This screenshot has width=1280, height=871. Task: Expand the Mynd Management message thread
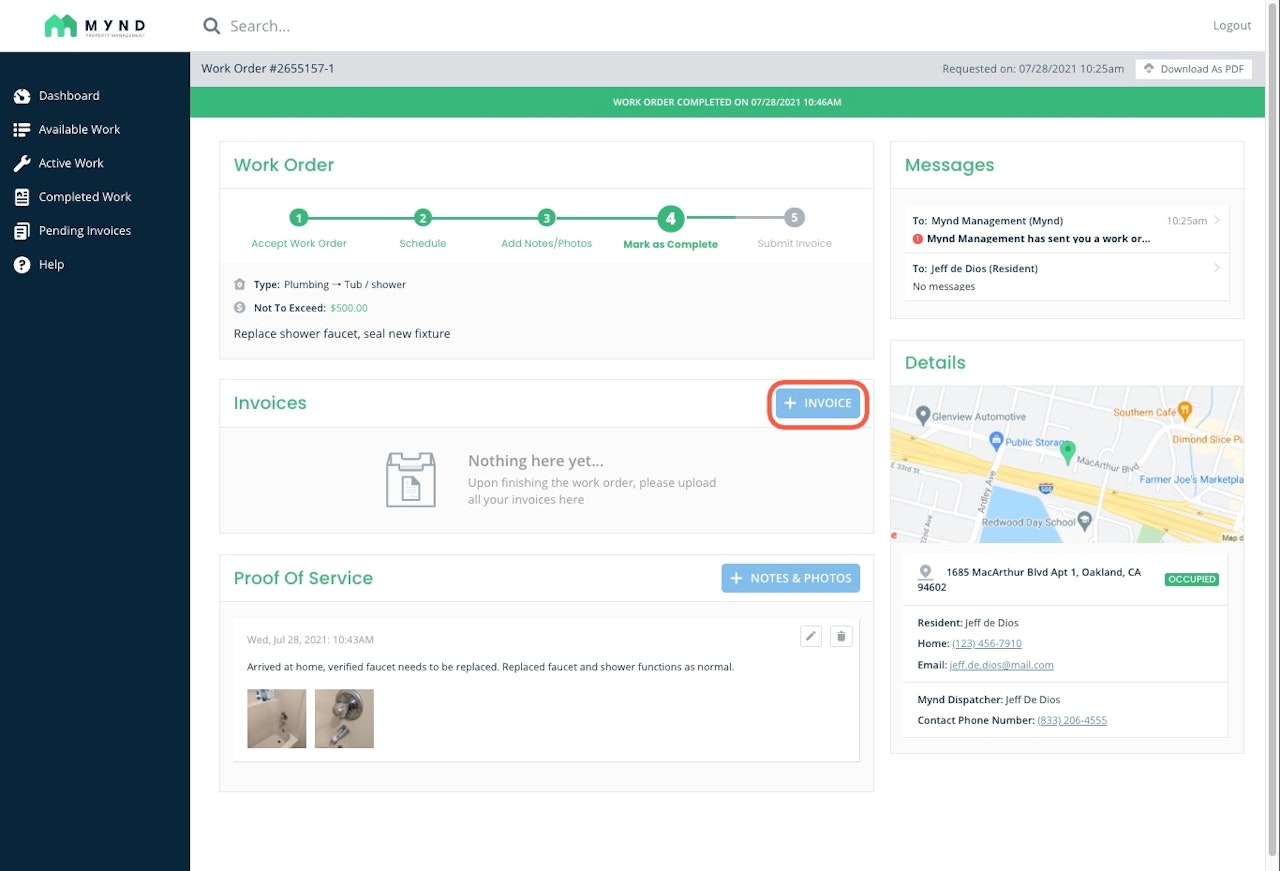(1066, 229)
